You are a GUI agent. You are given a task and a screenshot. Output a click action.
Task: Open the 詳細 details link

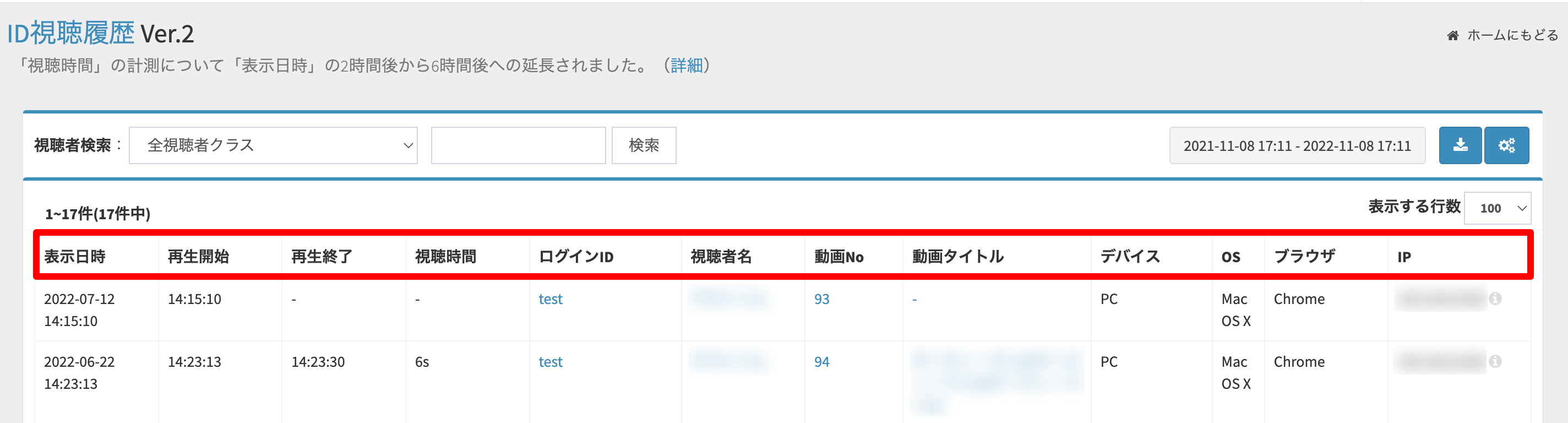(x=687, y=66)
